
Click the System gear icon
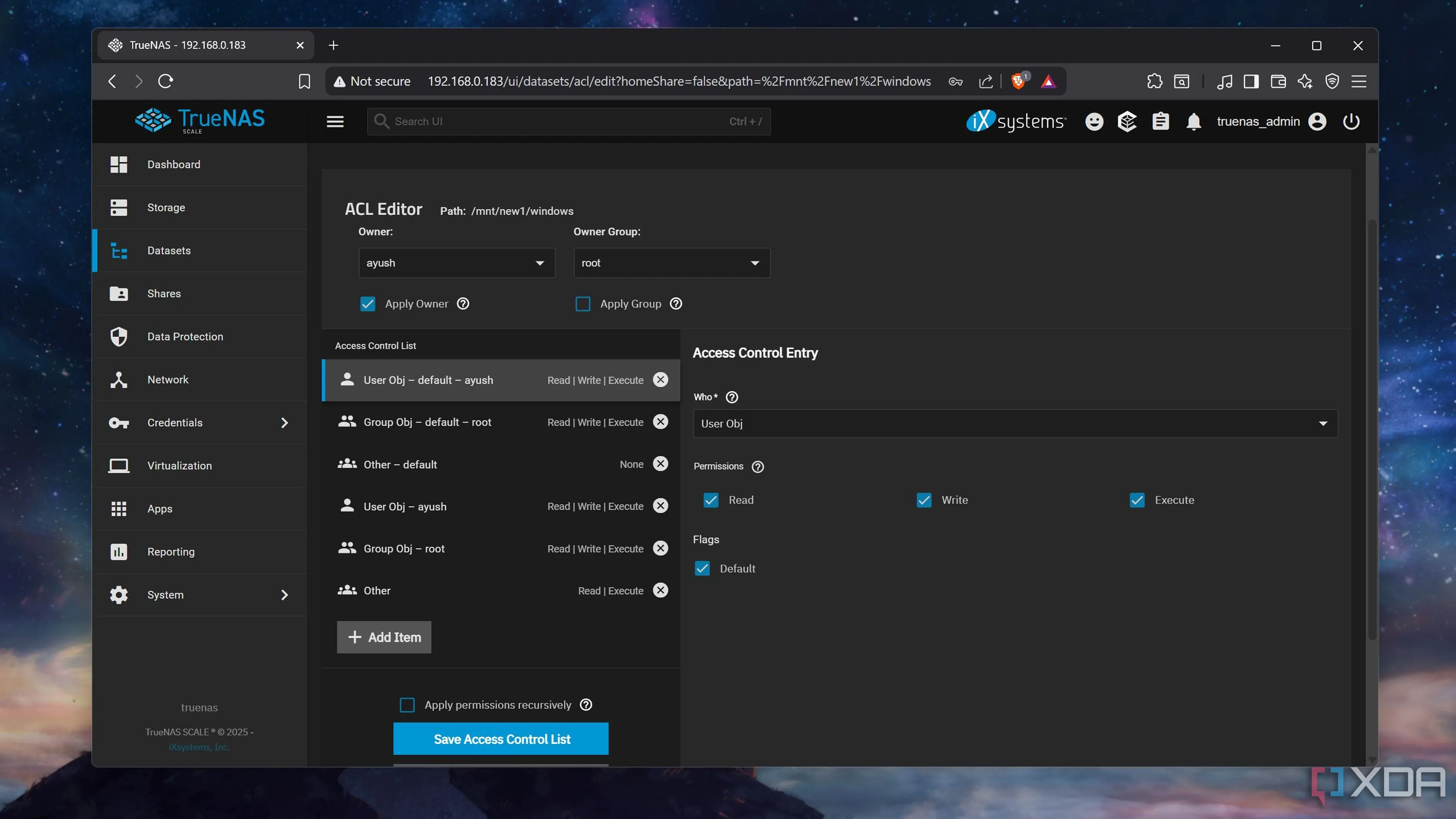tap(119, 595)
